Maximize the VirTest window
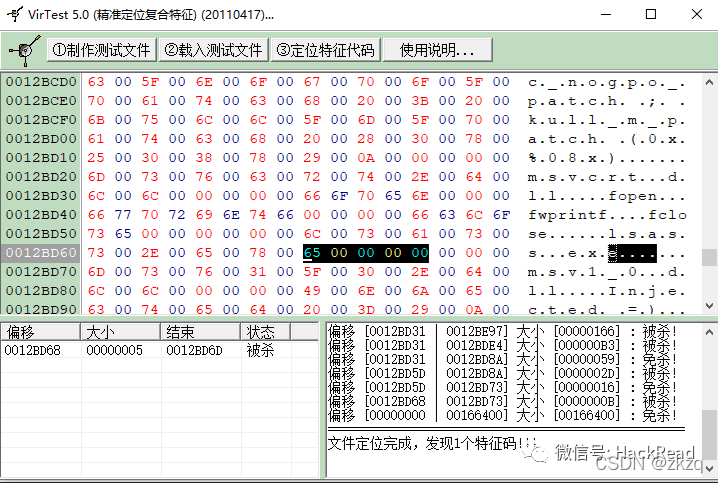Viewport: 718px width, 483px height. [x=651, y=14]
